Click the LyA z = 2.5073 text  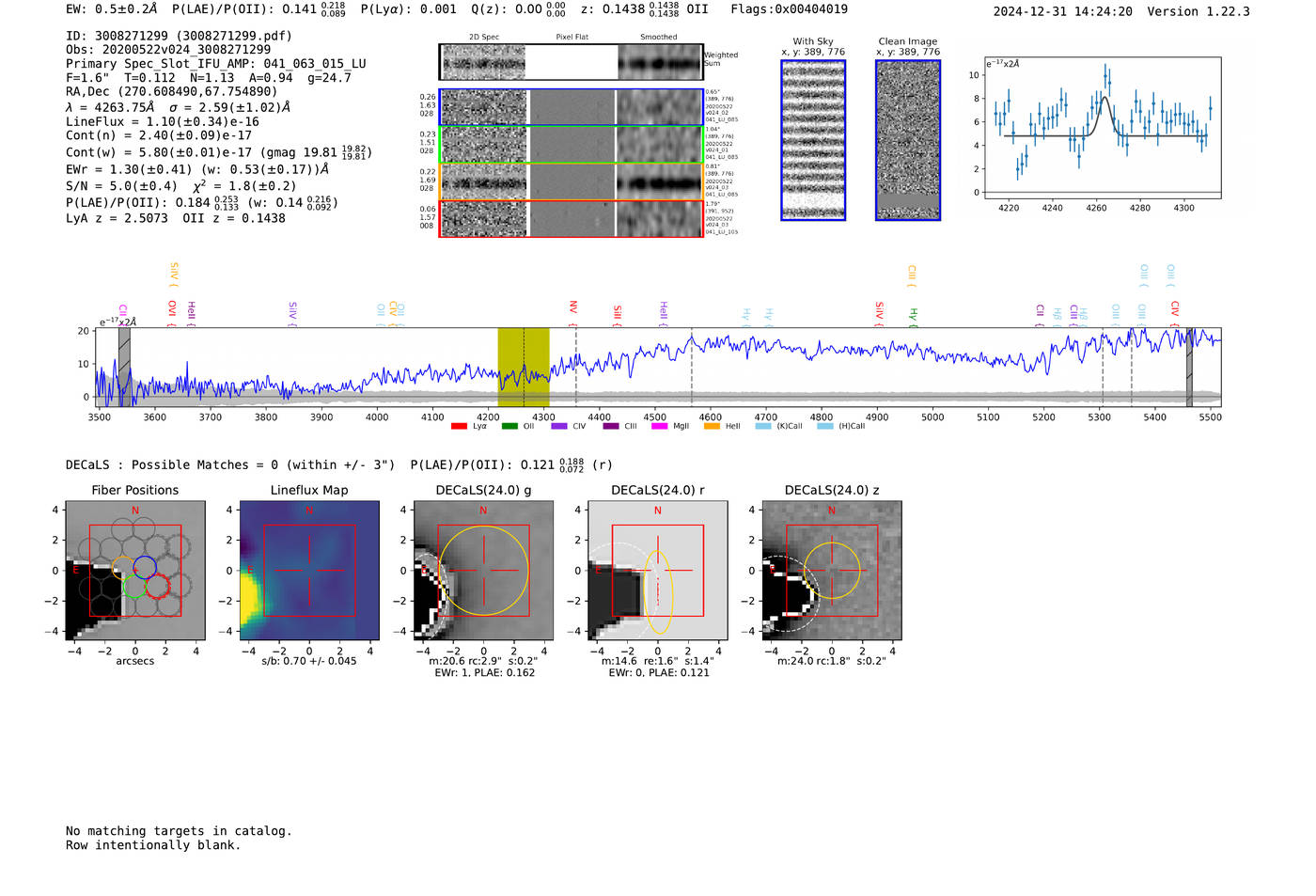pyautogui.click(x=117, y=218)
